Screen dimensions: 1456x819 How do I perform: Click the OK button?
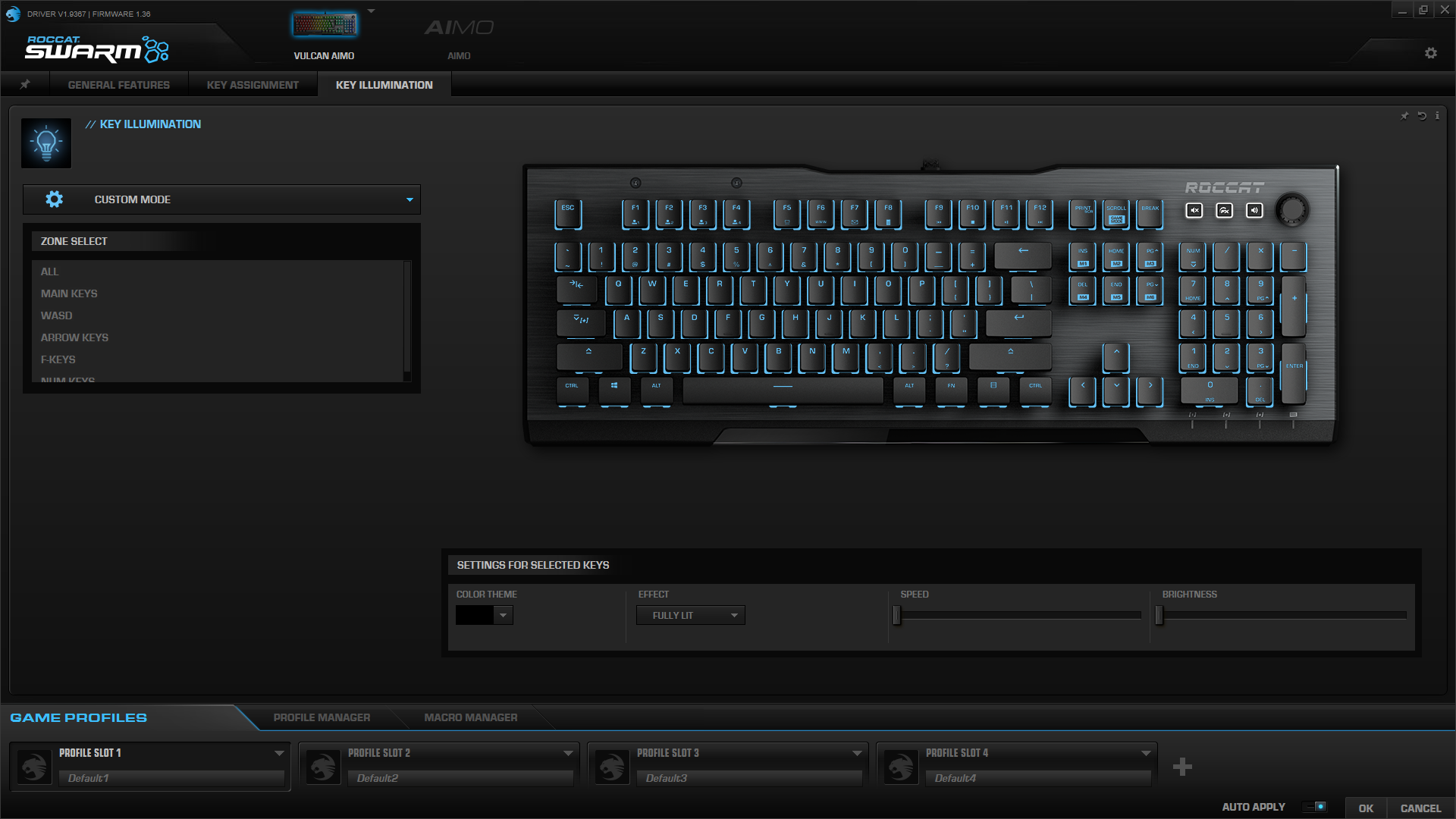pos(1366,808)
